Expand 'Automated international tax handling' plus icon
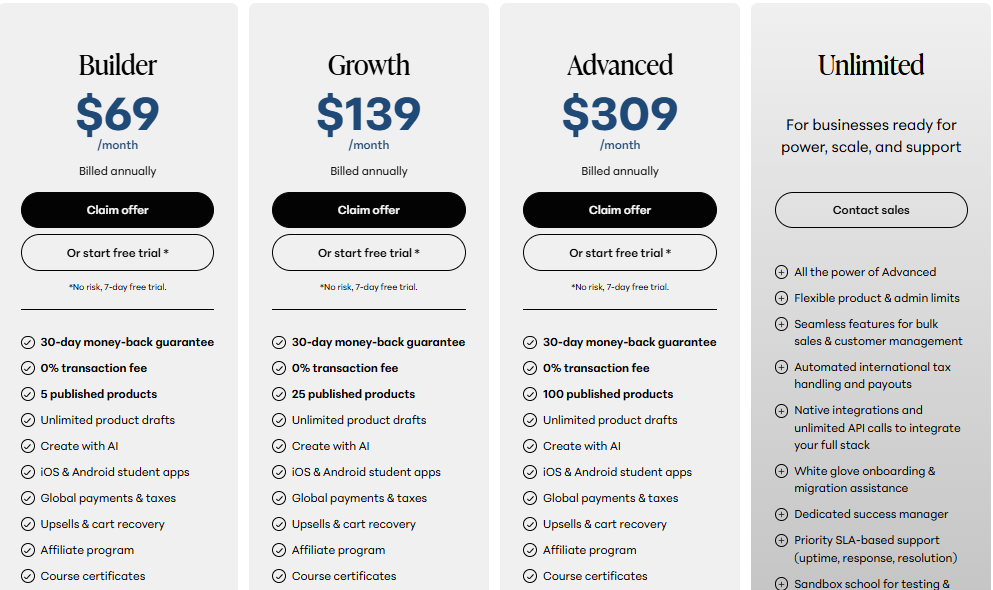This screenshot has height=590, width=993. [781, 367]
